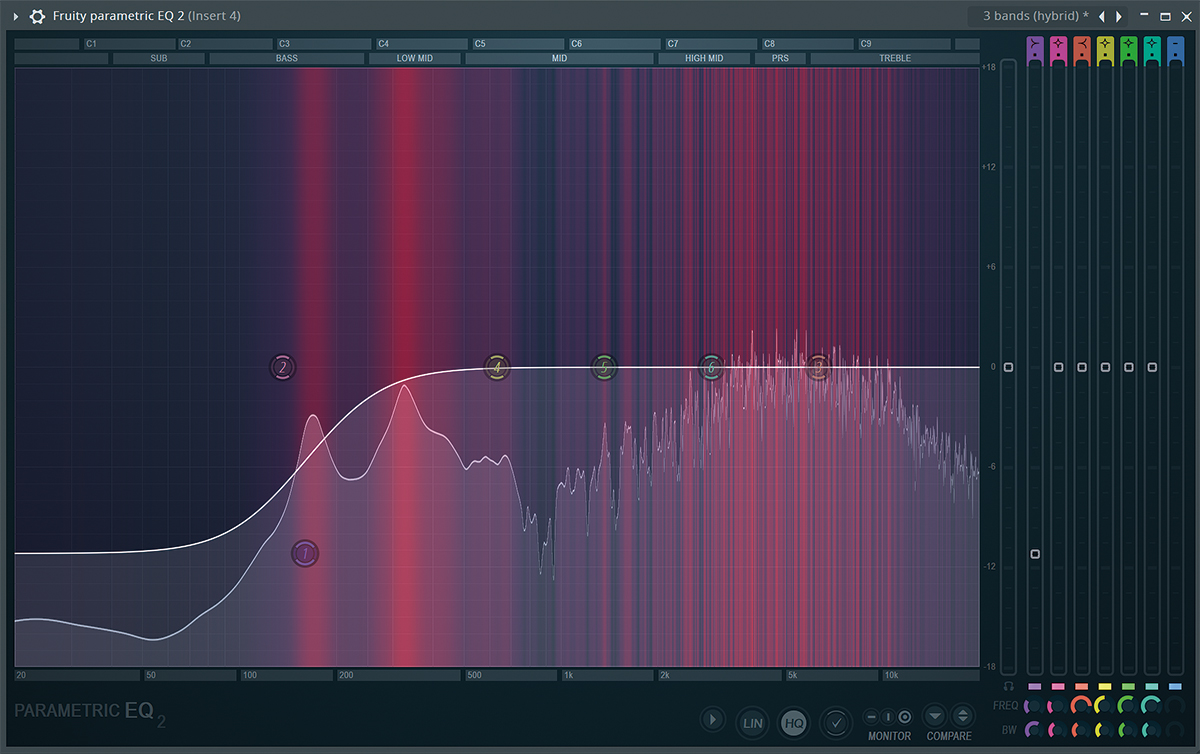This screenshot has width=1200, height=754.
Task: Click the orange band 3 FREQ knob
Action: pos(1082,706)
